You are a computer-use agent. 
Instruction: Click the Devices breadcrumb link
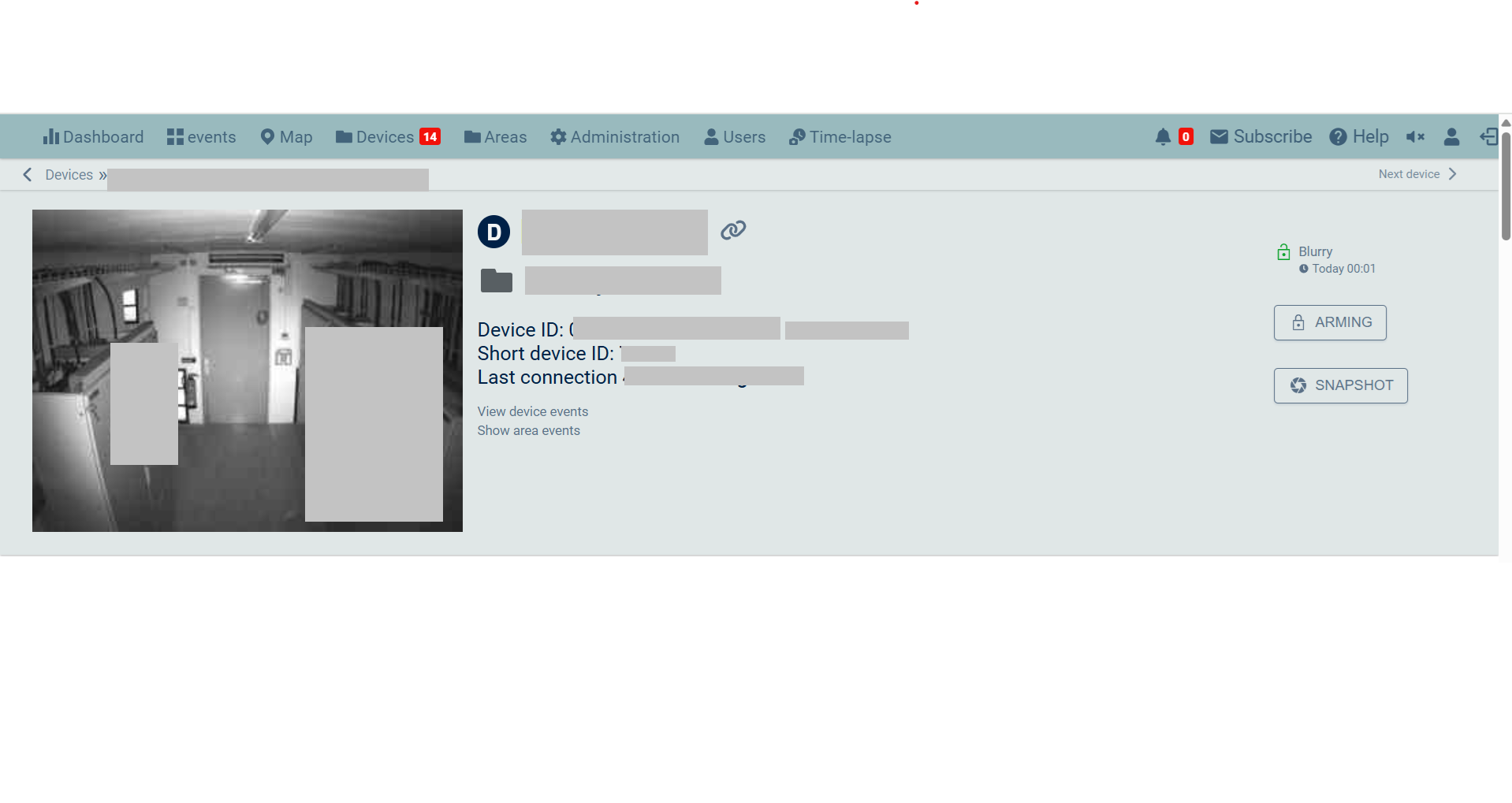click(69, 175)
